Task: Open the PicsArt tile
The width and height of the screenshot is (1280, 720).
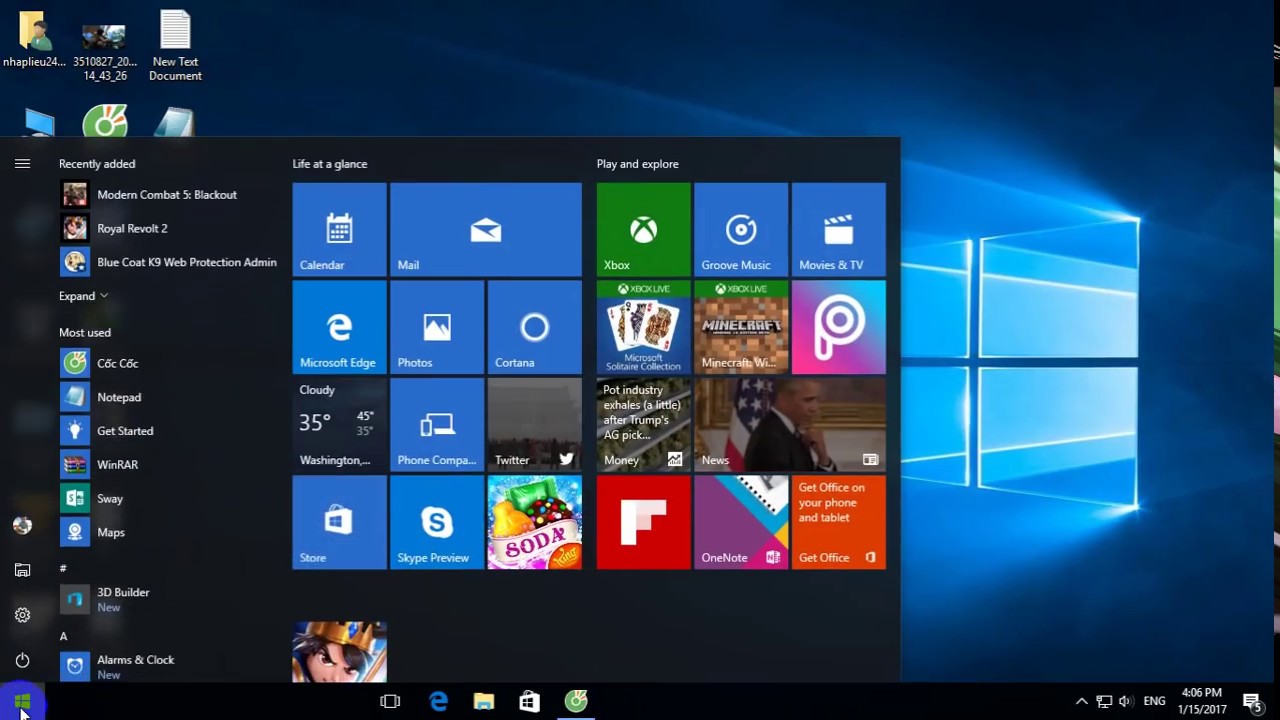Action: tap(838, 327)
